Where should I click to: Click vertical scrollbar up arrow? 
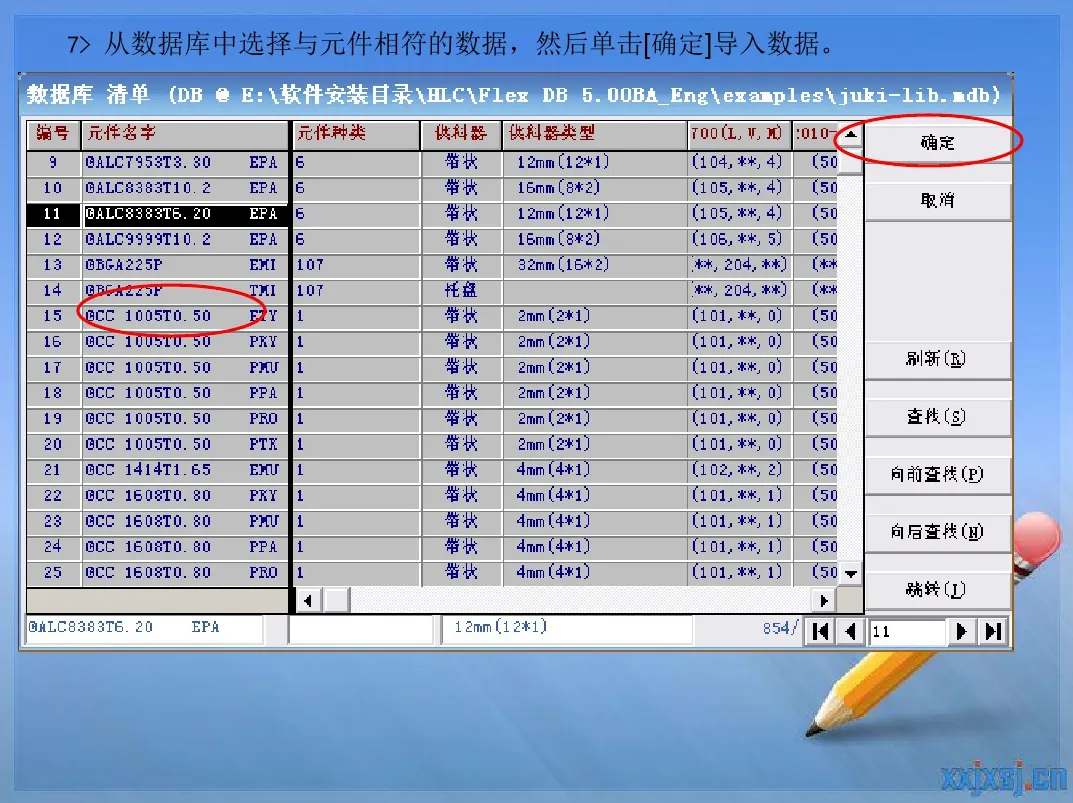pos(851,133)
